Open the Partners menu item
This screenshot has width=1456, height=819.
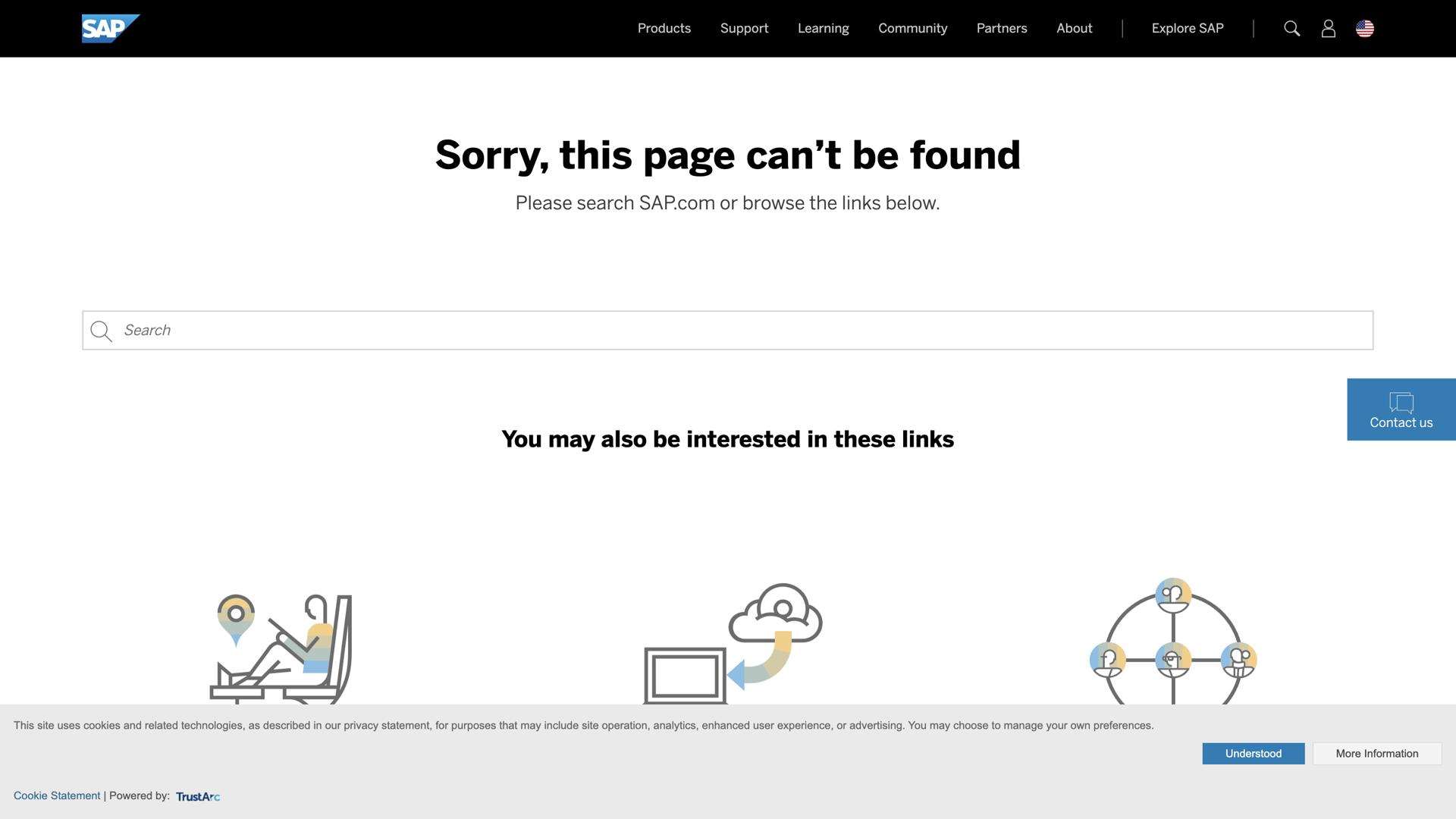pos(1002,29)
